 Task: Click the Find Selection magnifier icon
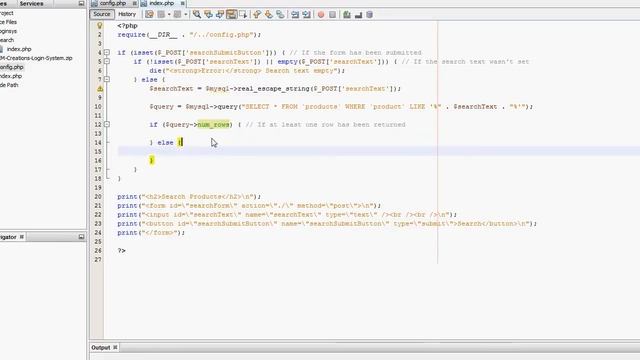[197, 14]
